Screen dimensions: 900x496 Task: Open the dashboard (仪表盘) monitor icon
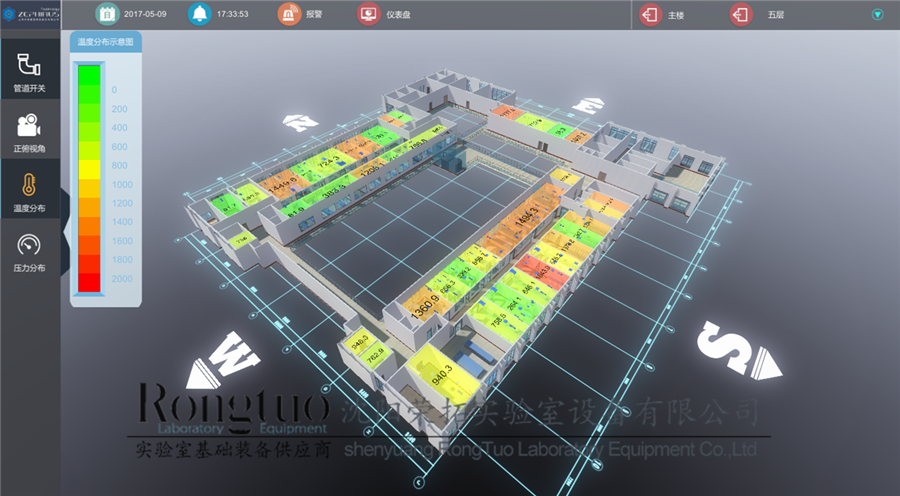(x=368, y=15)
